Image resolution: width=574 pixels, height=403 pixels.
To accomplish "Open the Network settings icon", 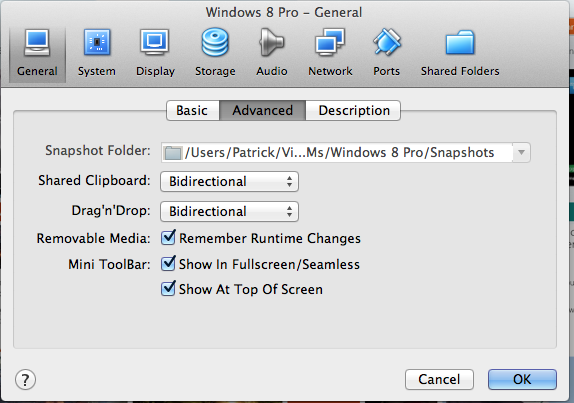I will (330, 42).
